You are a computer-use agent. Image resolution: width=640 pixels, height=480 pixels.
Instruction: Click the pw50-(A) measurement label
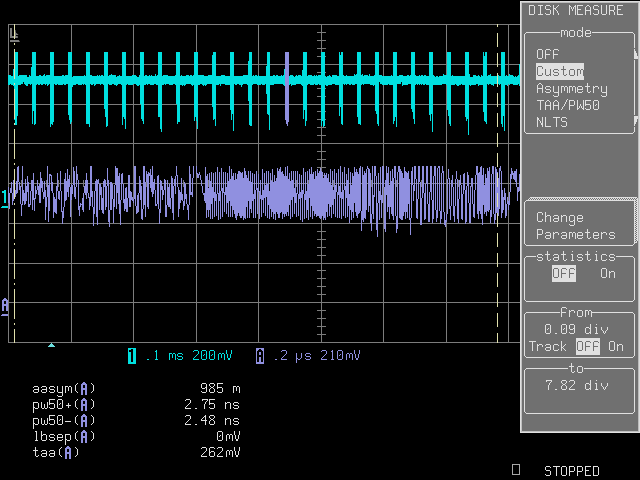64,420
